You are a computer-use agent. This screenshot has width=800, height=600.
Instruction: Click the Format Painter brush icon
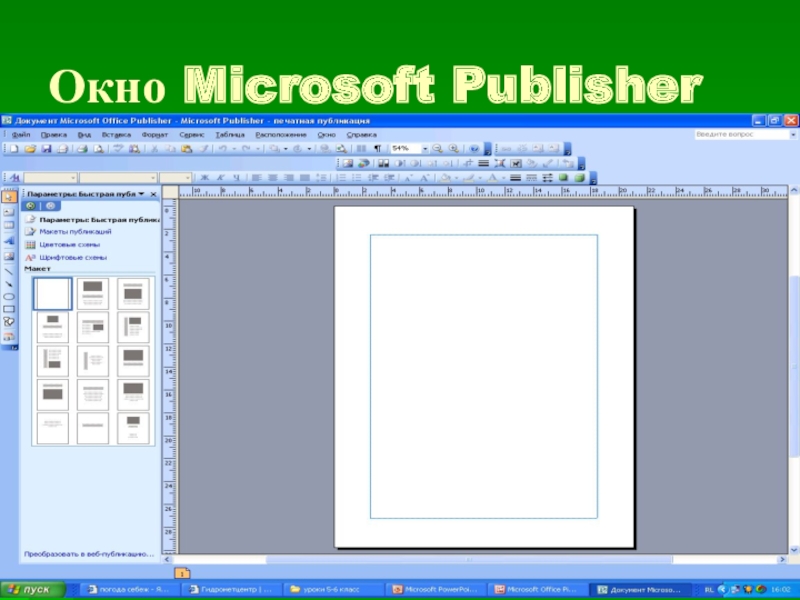pos(203,149)
